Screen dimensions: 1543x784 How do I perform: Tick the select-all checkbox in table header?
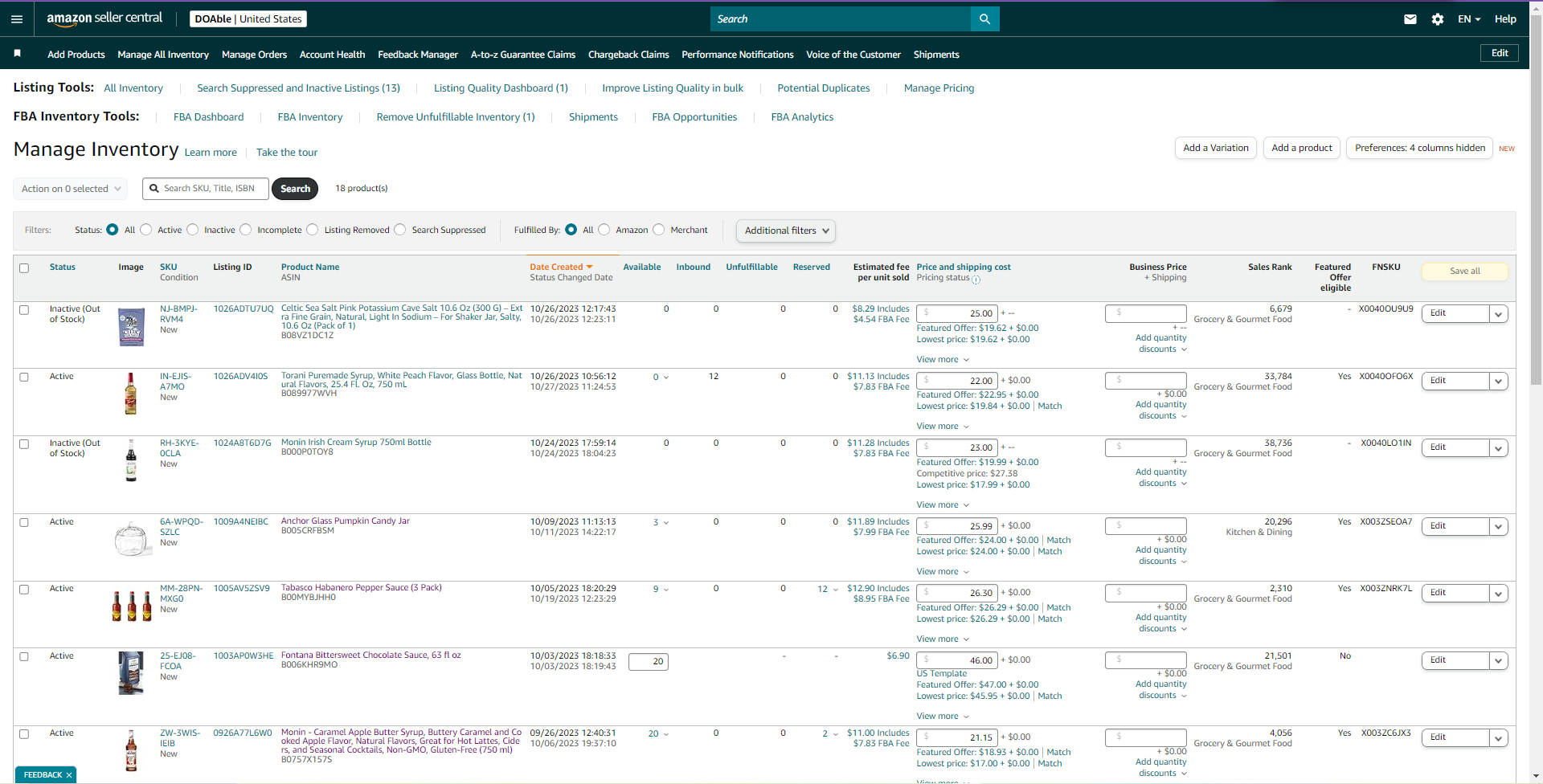(24, 268)
